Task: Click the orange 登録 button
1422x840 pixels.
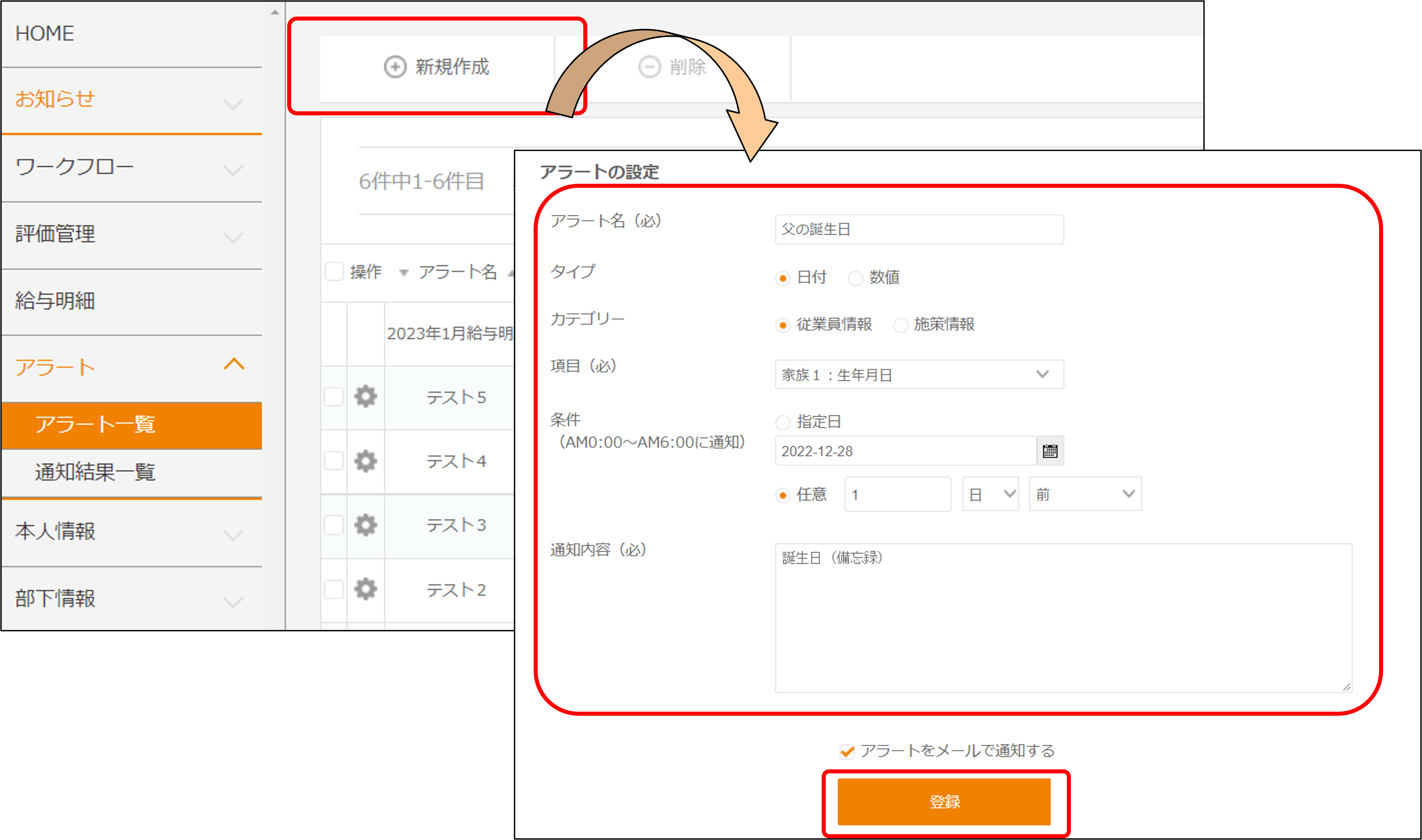Action: (x=943, y=802)
